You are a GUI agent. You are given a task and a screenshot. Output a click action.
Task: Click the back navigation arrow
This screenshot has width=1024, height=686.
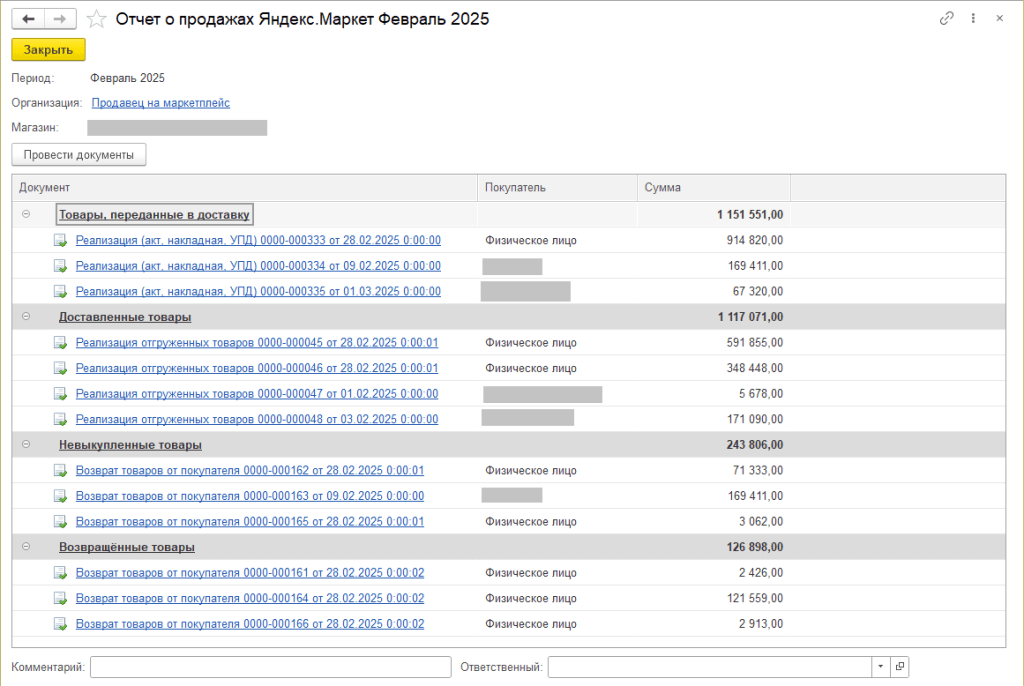(27, 19)
